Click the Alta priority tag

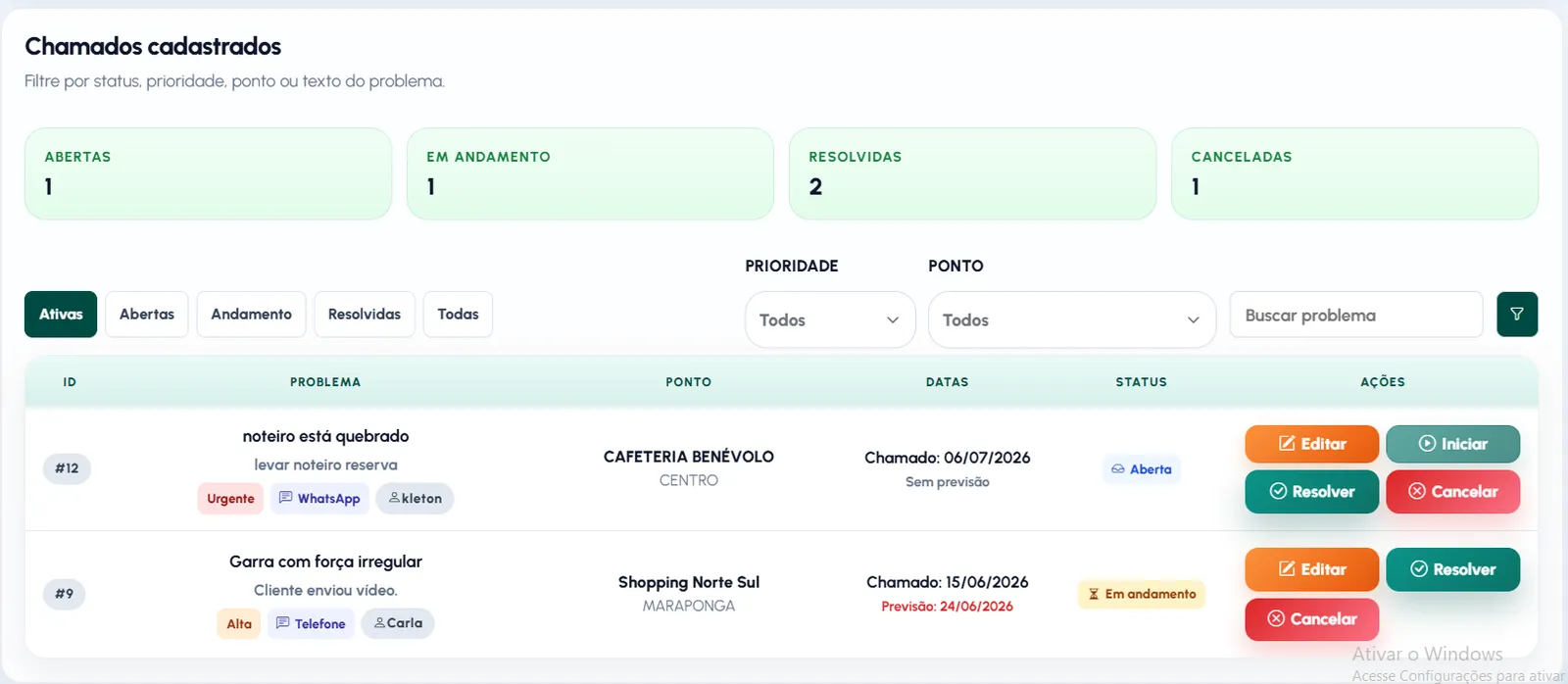[x=239, y=623]
